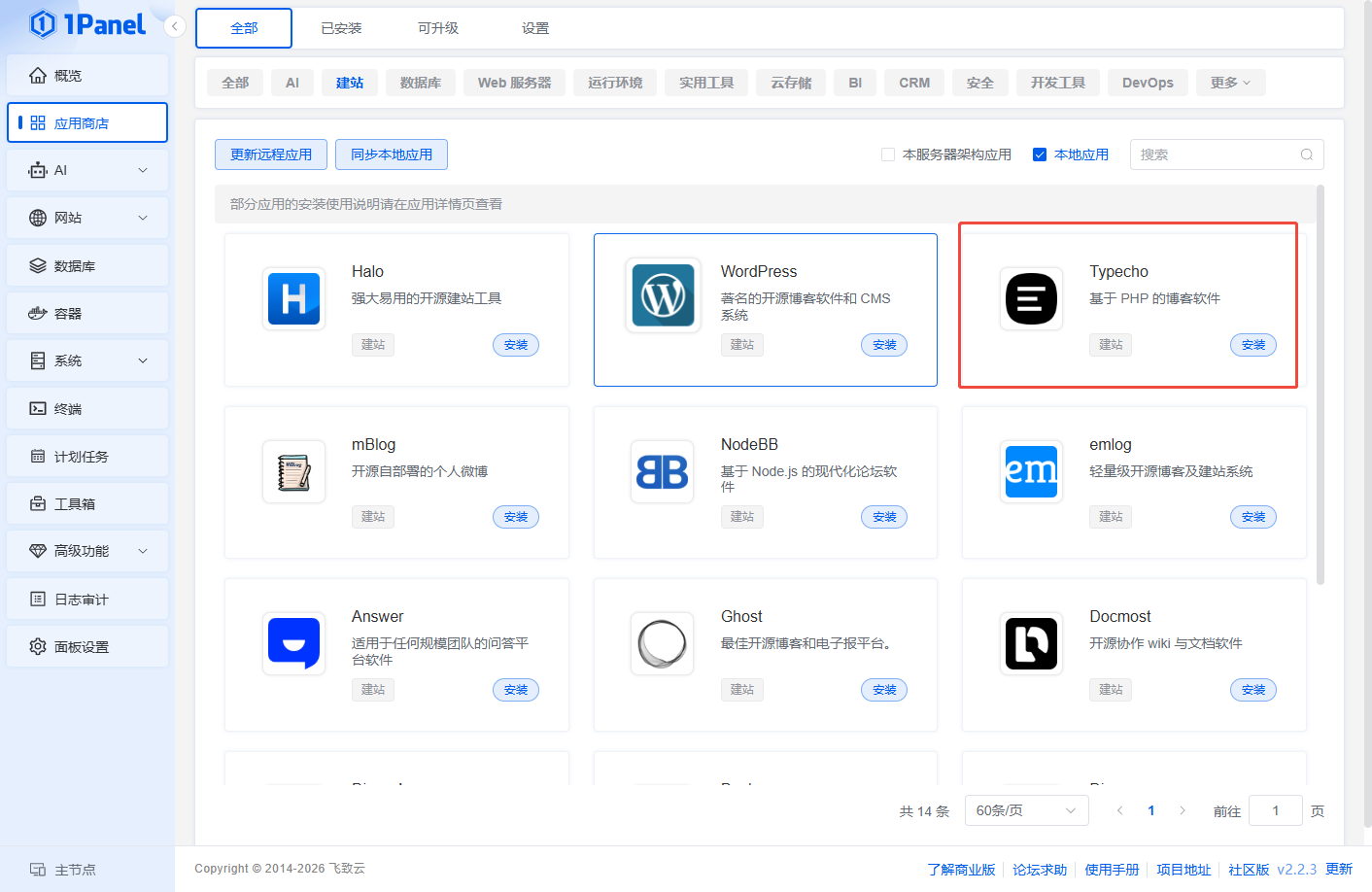Image resolution: width=1372 pixels, height=892 pixels.
Task: Filter by the CRM category
Action: 914,83
